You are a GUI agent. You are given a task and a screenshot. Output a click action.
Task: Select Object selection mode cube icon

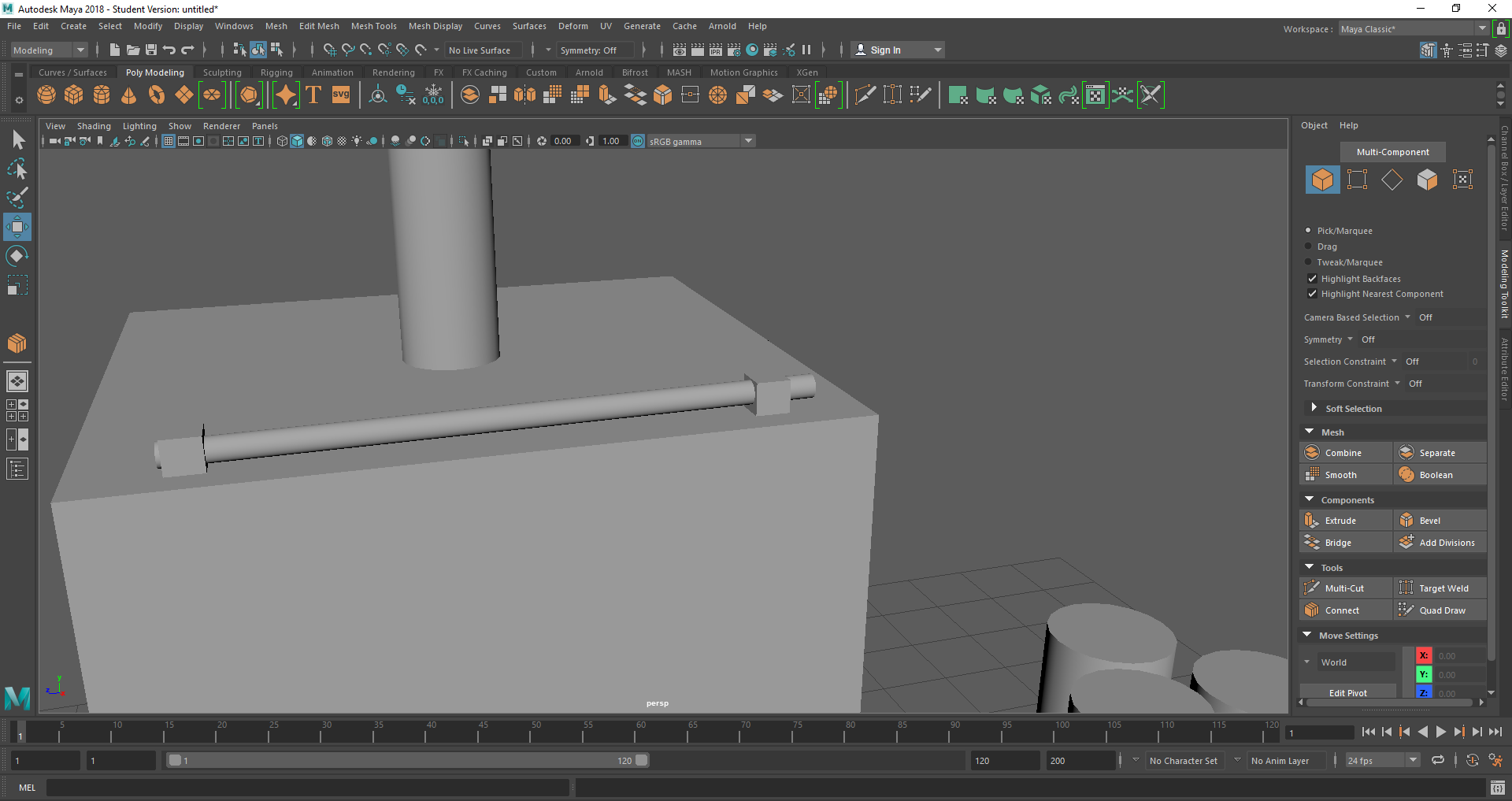click(x=1322, y=180)
